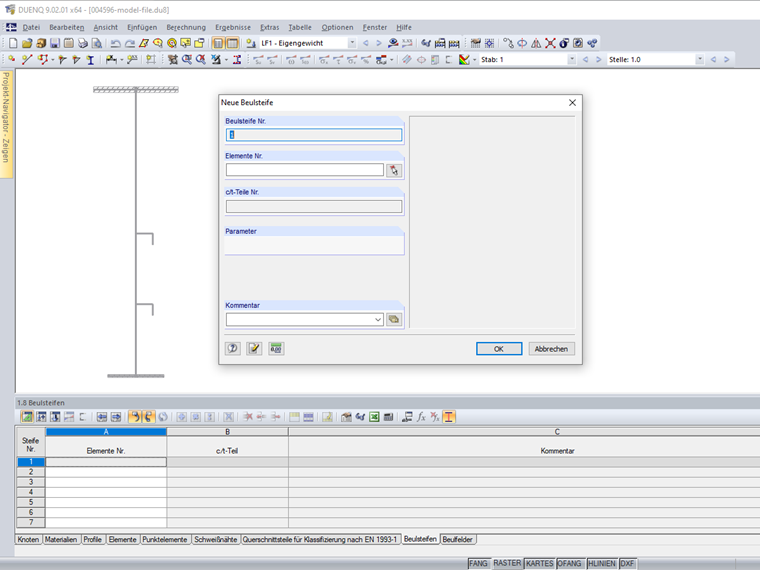The height and width of the screenshot is (570, 760).
Task: Expand the Kommentar combo box
Action: click(x=378, y=319)
